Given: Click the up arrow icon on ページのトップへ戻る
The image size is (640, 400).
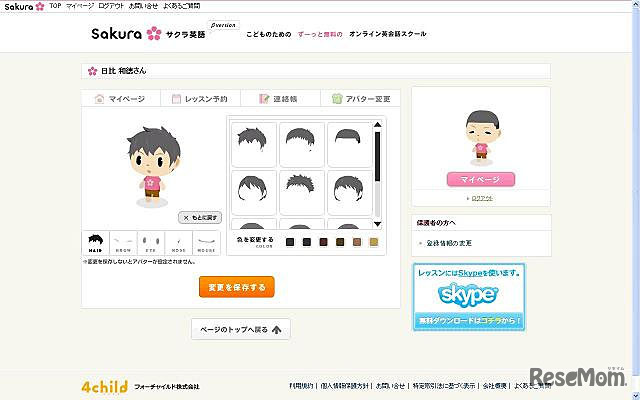Looking at the screenshot, I should click(x=277, y=329).
